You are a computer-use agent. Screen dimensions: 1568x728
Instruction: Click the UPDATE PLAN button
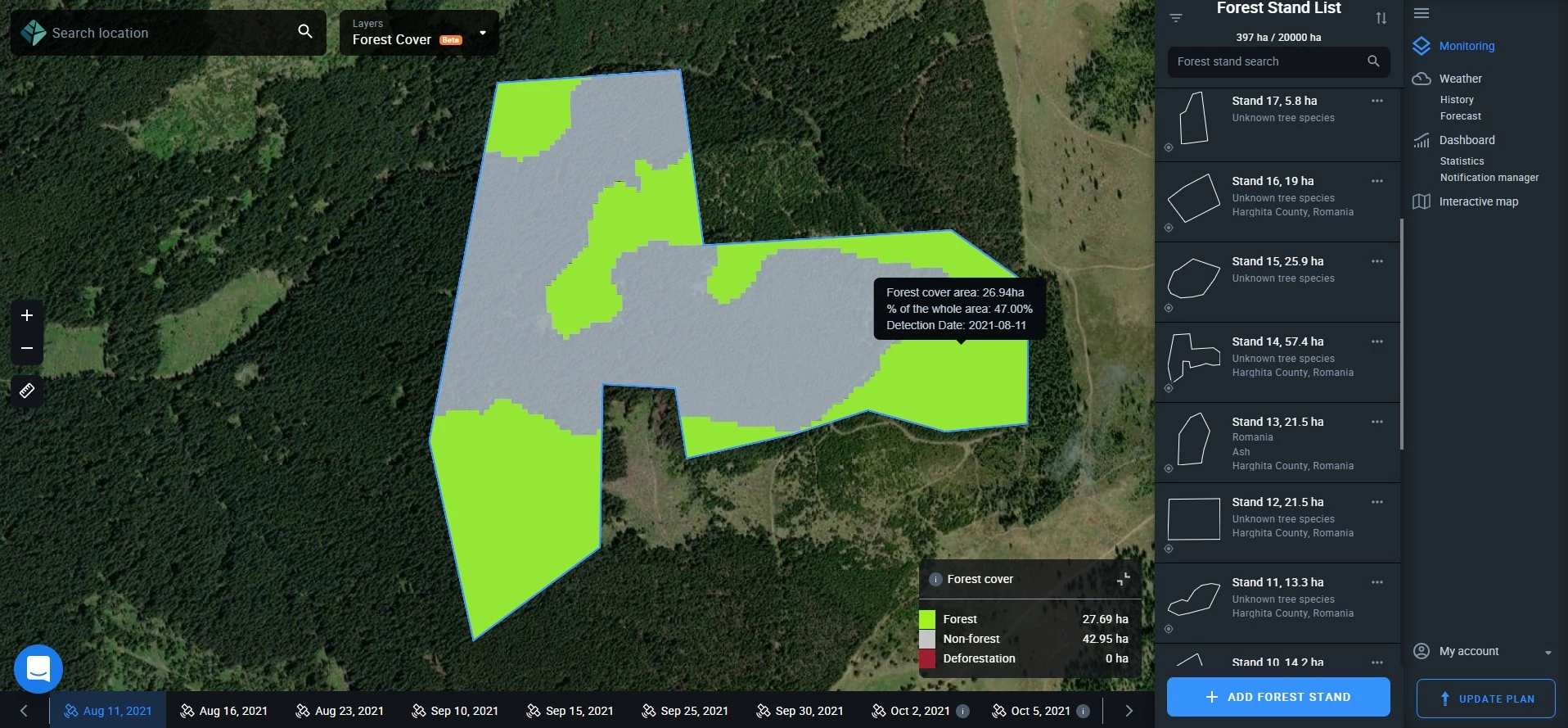pyautogui.click(x=1485, y=699)
